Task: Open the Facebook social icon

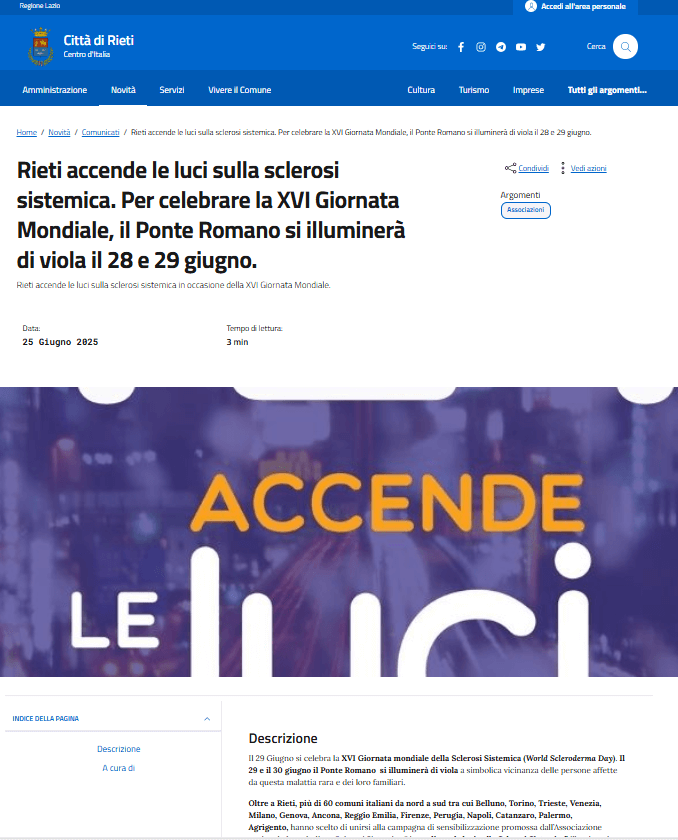Action: point(461,47)
